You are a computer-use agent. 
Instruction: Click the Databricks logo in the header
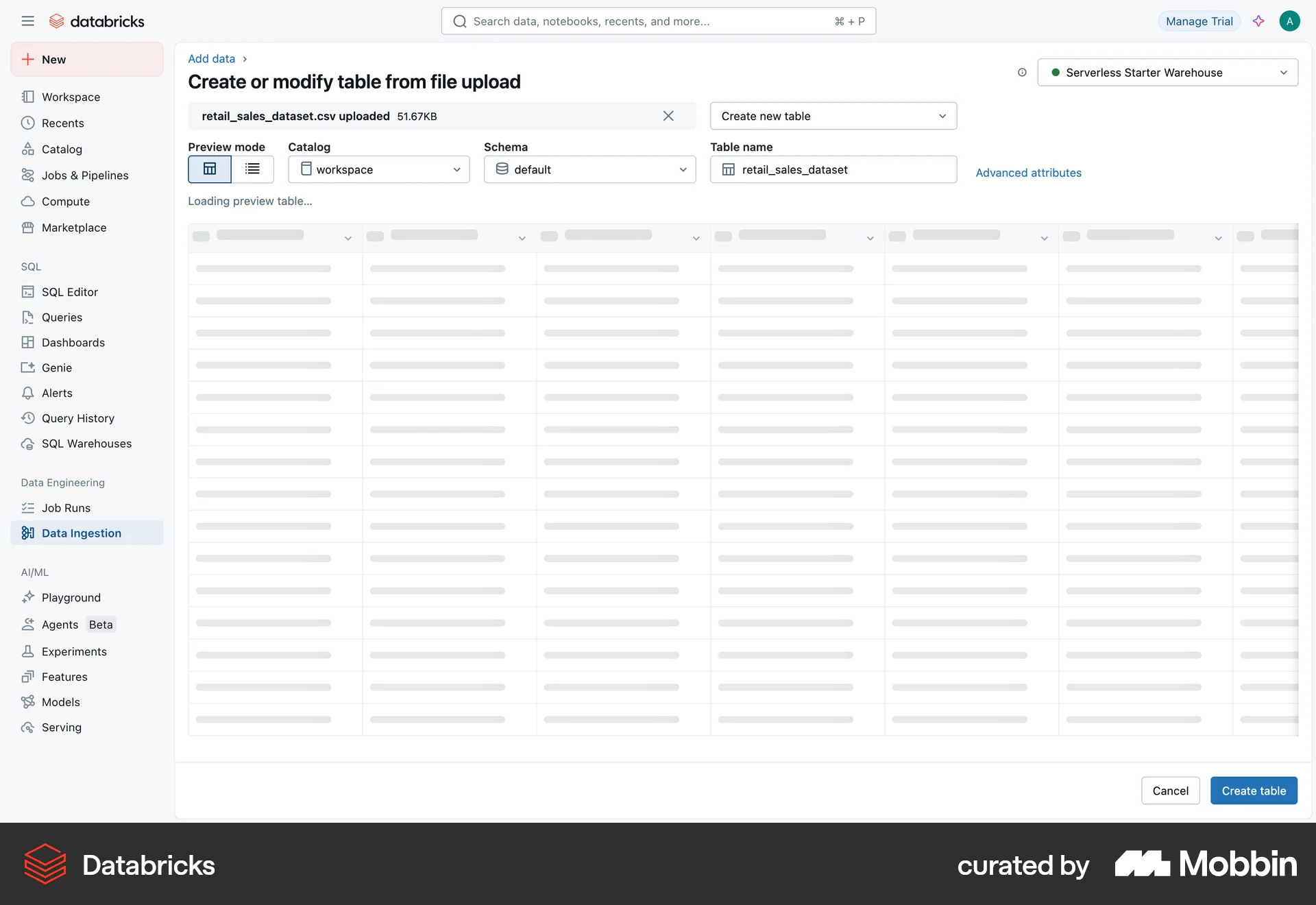pyautogui.click(x=97, y=21)
